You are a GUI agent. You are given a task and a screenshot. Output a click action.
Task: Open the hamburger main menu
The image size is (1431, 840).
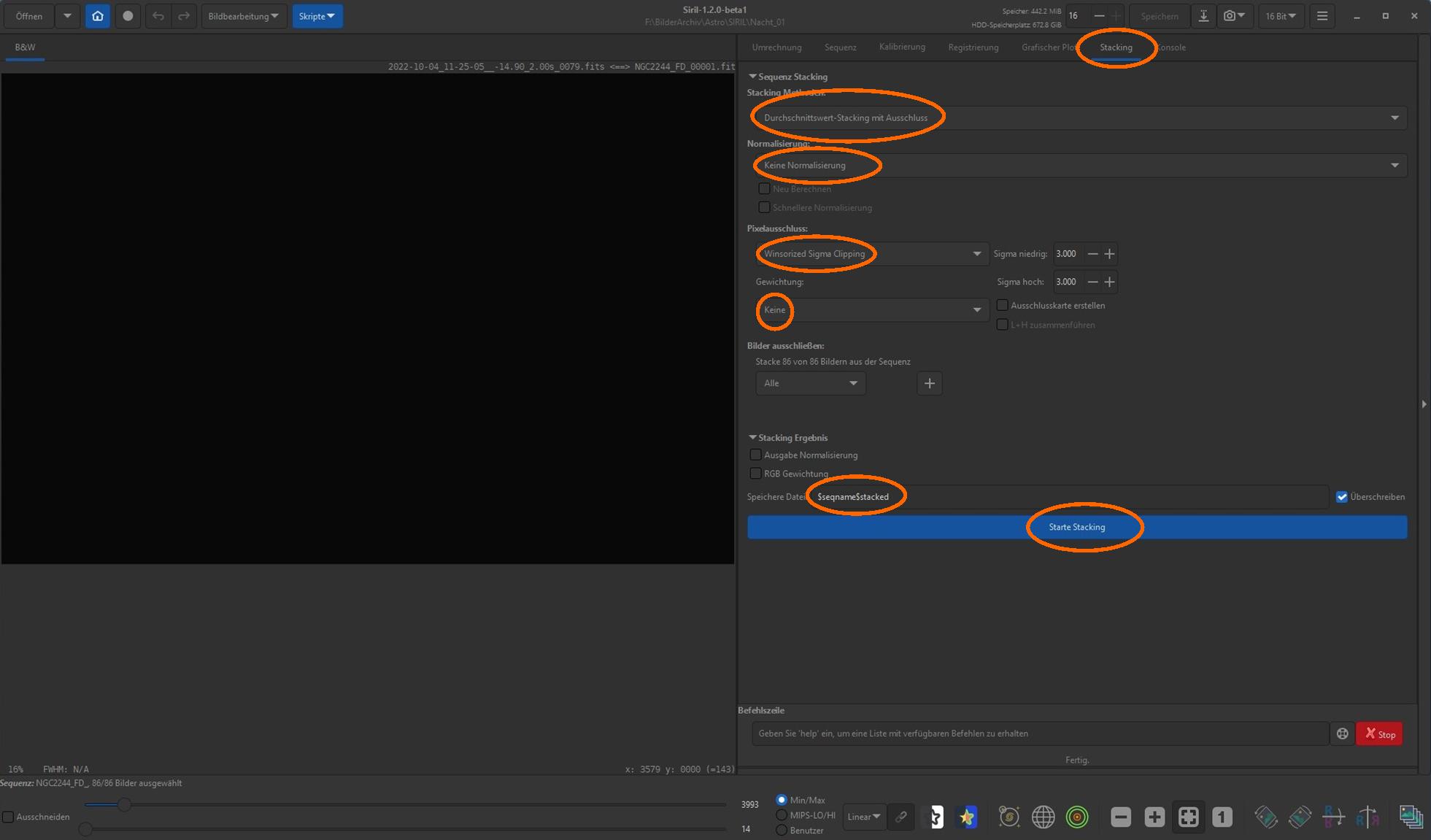[1322, 16]
